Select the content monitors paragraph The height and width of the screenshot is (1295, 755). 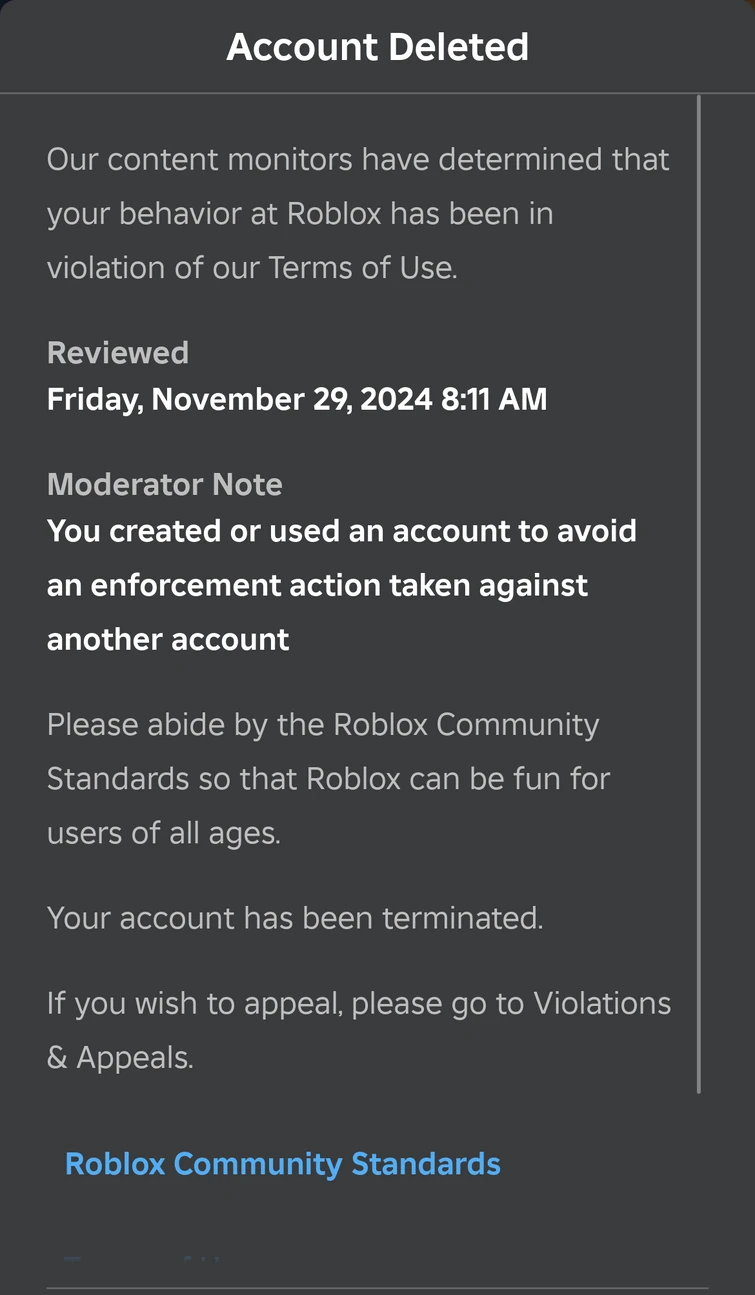357,213
